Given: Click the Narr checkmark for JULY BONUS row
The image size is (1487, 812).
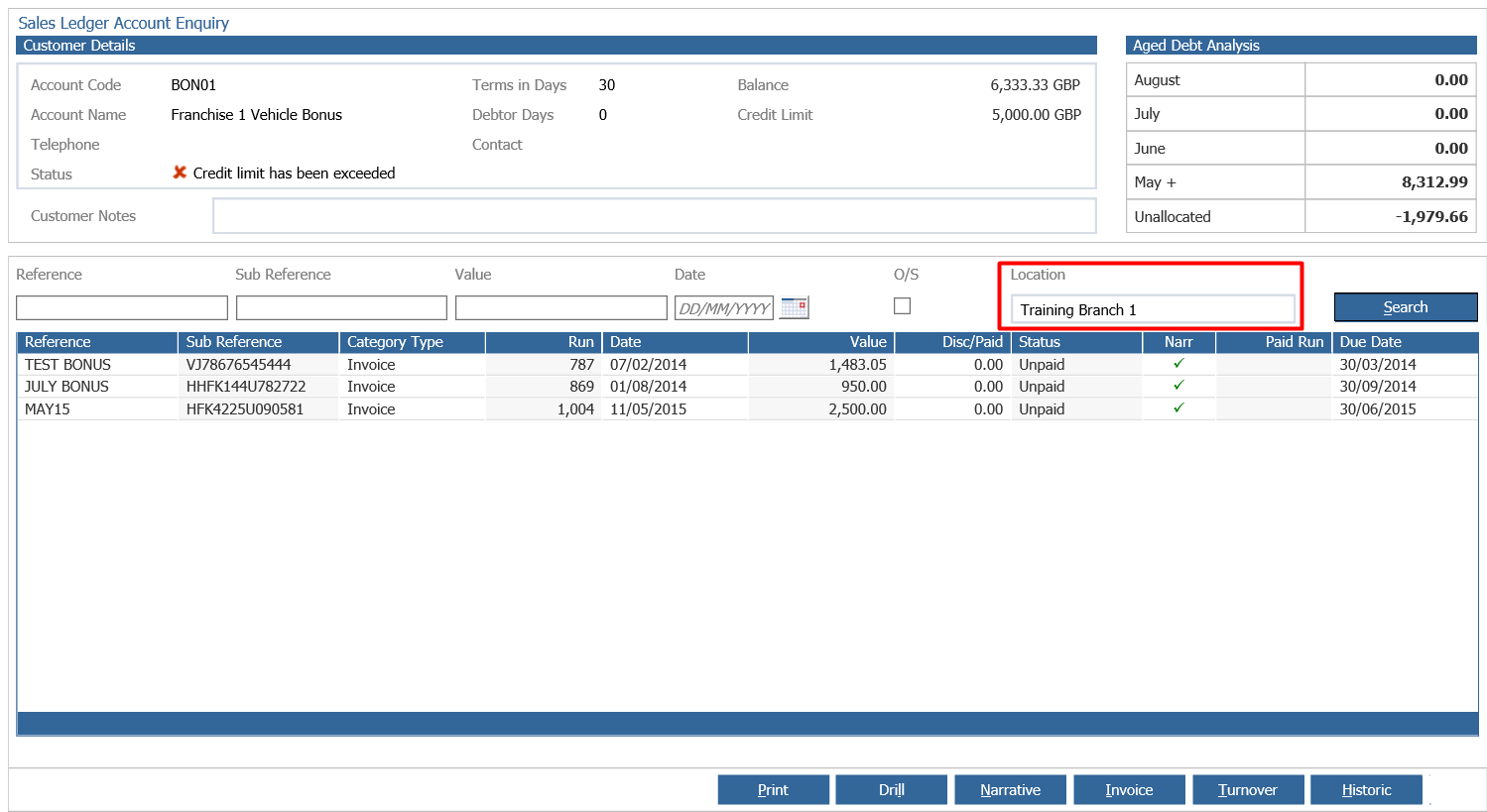Looking at the screenshot, I should click(1178, 386).
